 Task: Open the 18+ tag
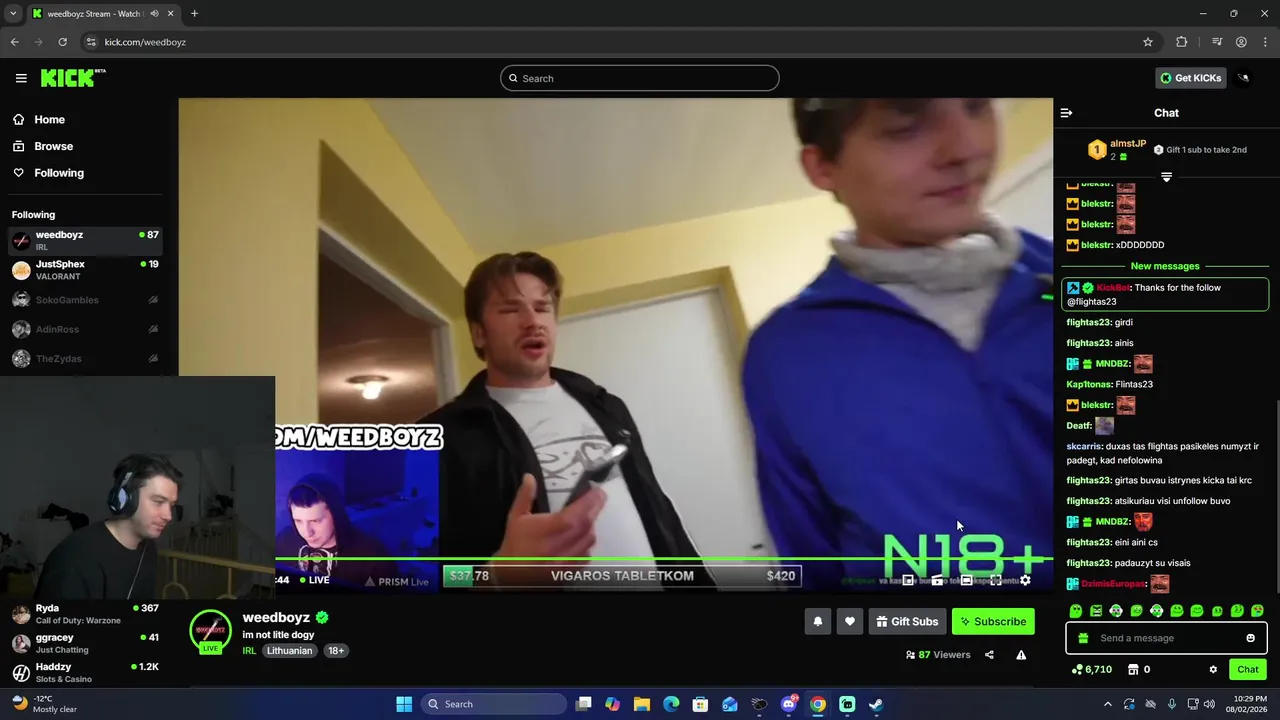336,651
